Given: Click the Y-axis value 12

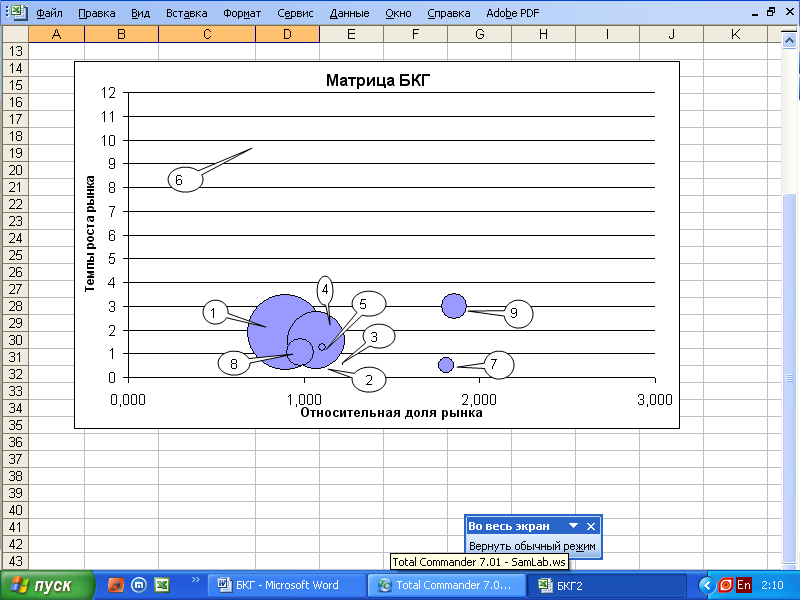Looking at the screenshot, I should (109, 93).
